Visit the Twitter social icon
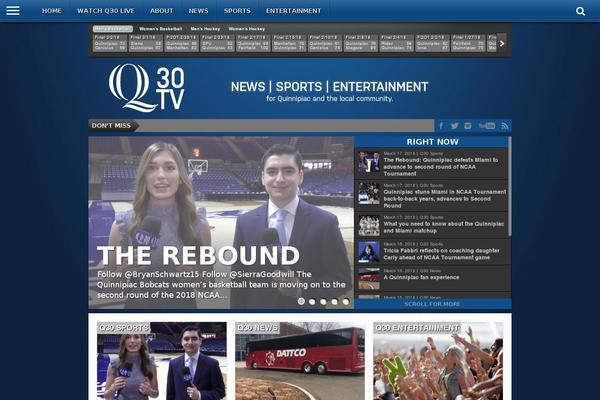600x400 pixels. click(x=454, y=126)
